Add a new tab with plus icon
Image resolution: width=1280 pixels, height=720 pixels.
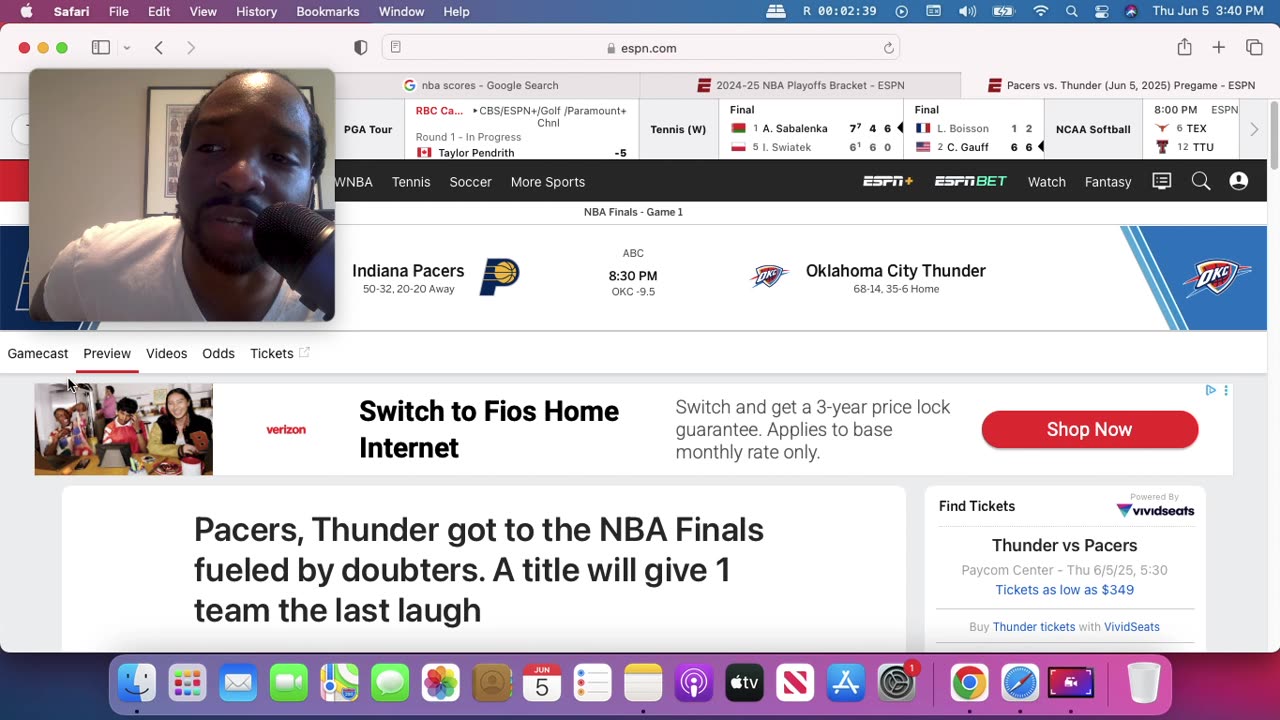pyautogui.click(x=1219, y=48)
